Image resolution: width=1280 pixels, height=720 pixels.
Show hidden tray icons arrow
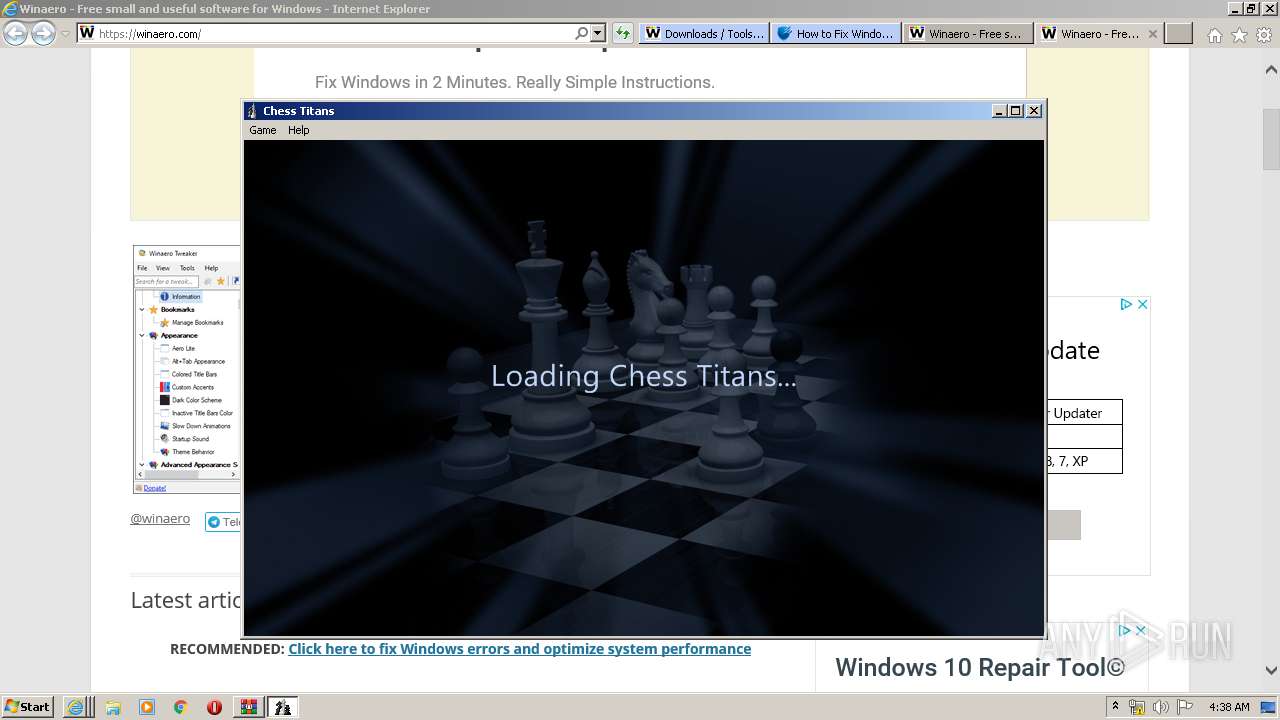(x=1116, y=707)
